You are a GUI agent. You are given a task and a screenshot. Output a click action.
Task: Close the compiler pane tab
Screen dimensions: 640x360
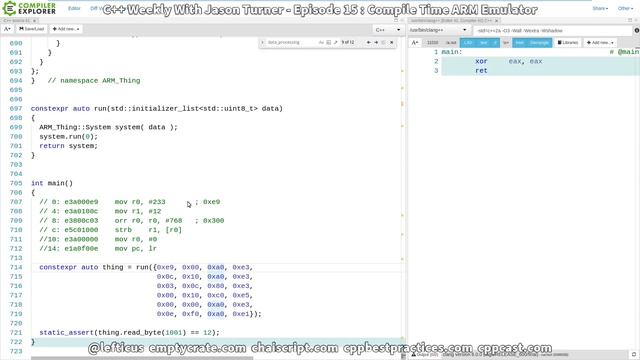[496, 20]
